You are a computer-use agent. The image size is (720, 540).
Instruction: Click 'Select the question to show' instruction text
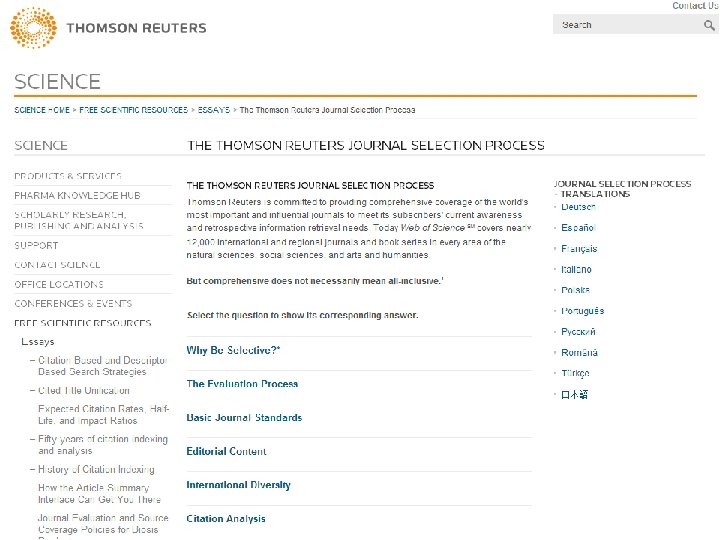pos(302,315)
